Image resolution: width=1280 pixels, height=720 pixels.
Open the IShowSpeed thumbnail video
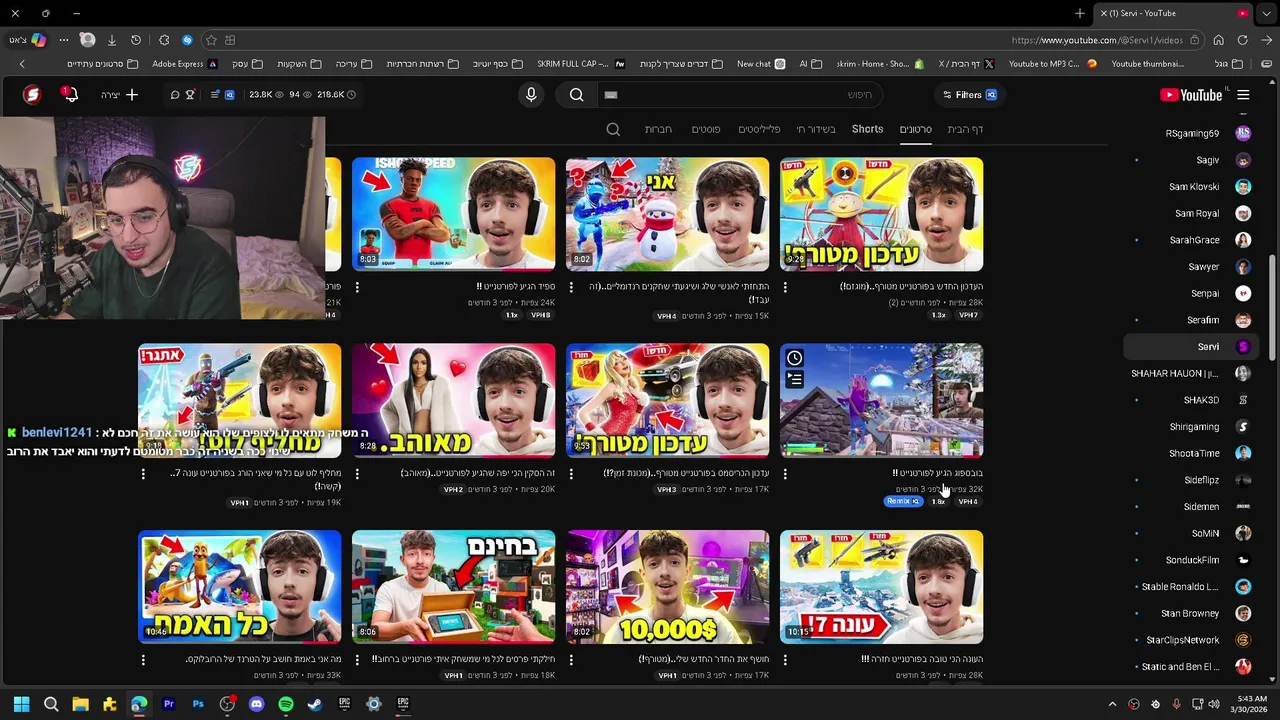pos(453,214)
